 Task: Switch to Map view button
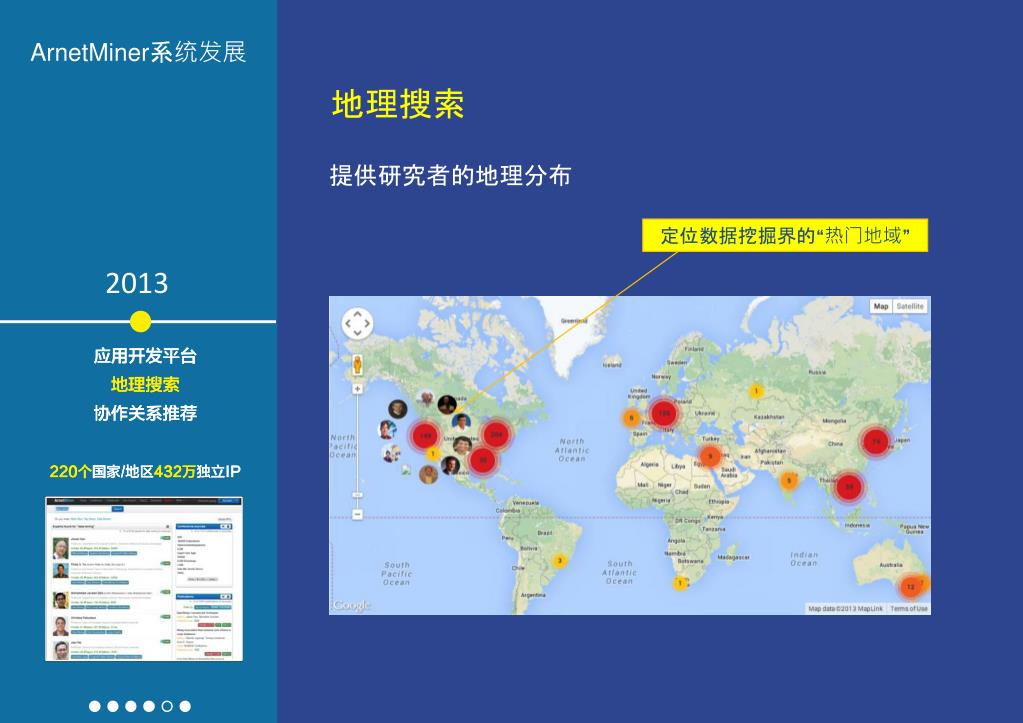click(x=881, y=306)
